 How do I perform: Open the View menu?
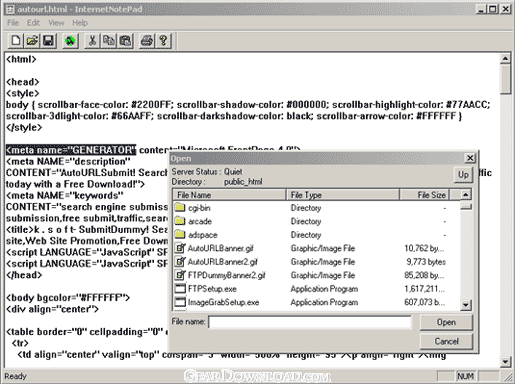(x=56, y=23)
